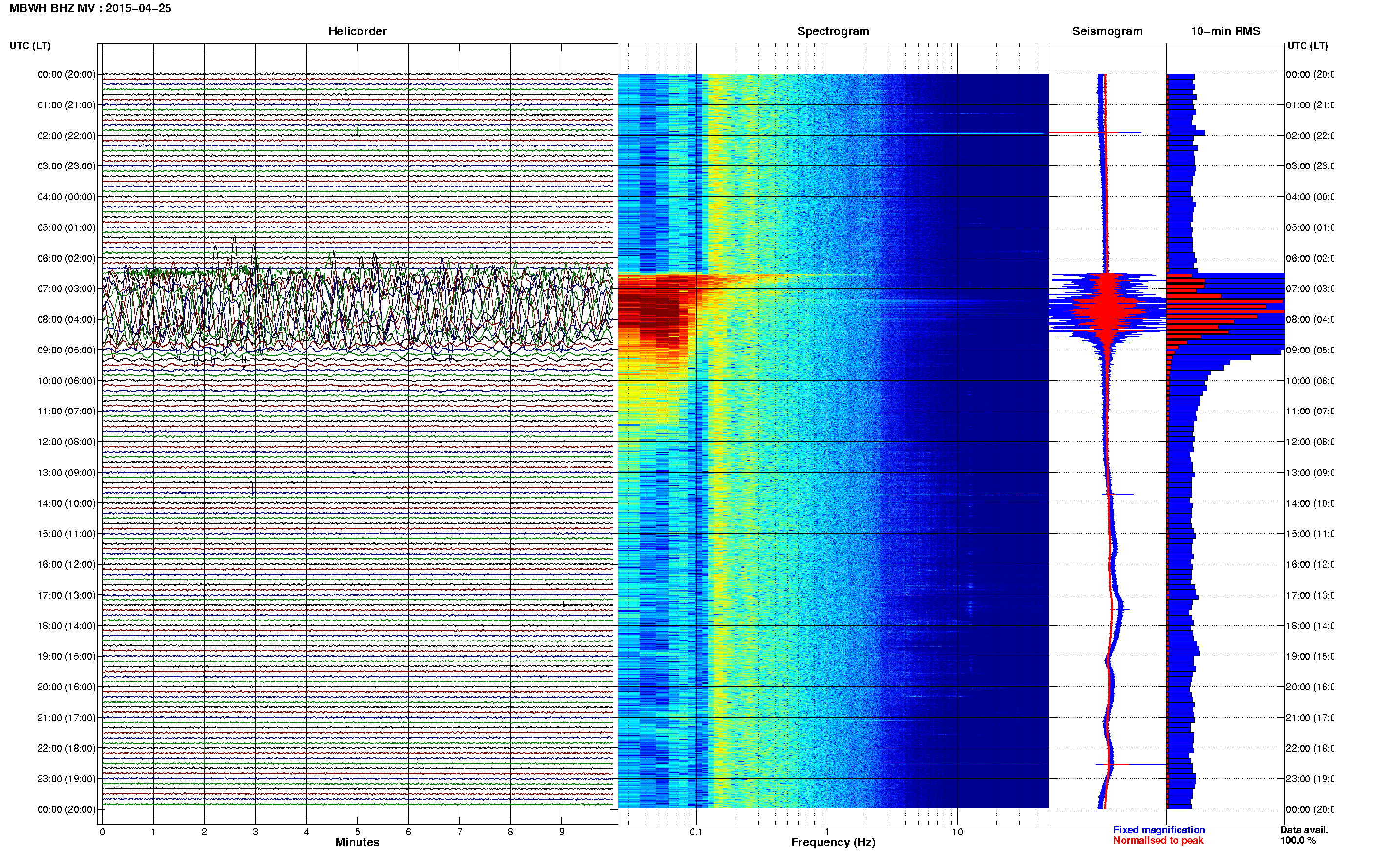Click the left '02:00 (22:00)' time label

(x=66, y=136)
